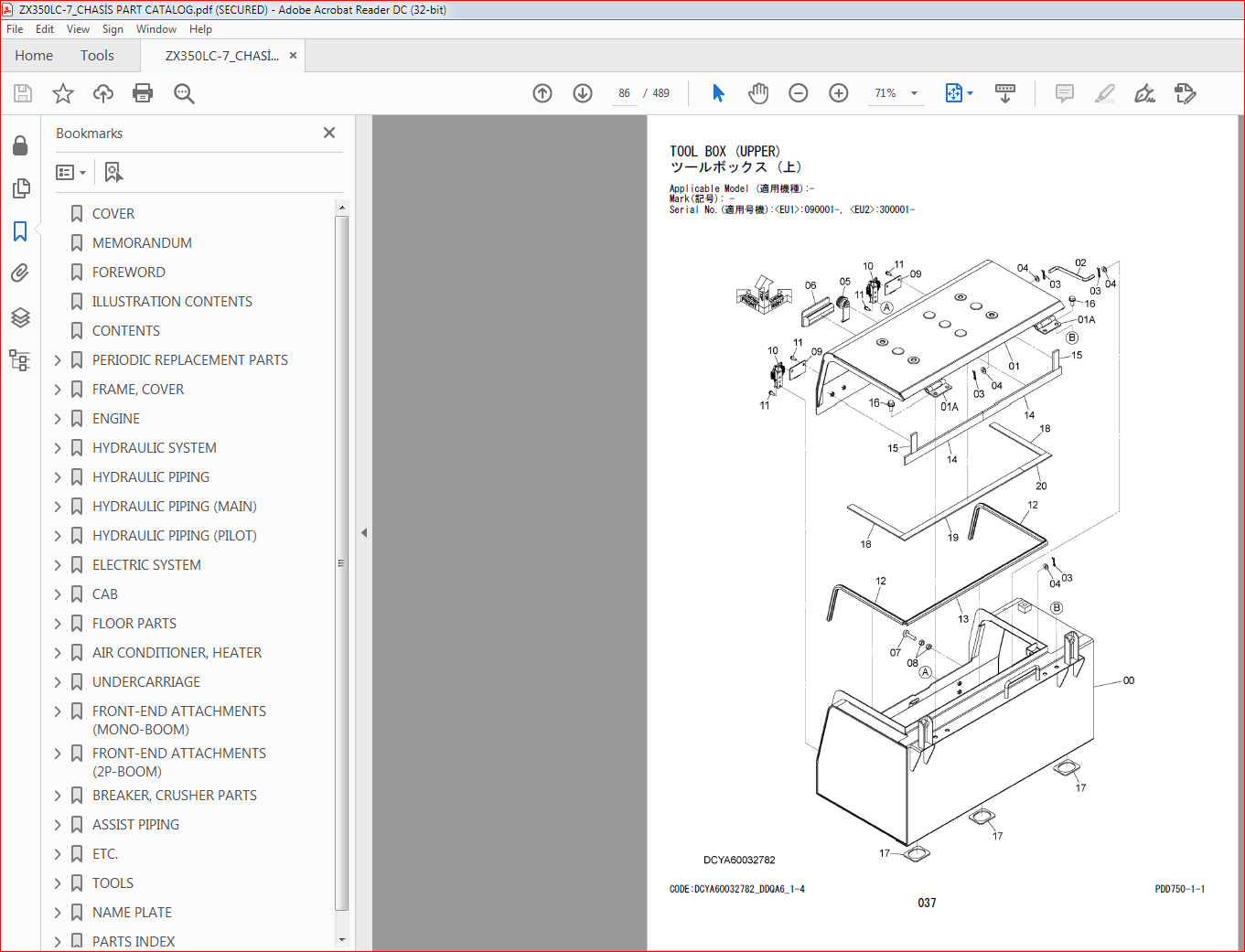
Task: Jump to the MEMORANDUM bookmark
Action: click(x=142, y=243)
